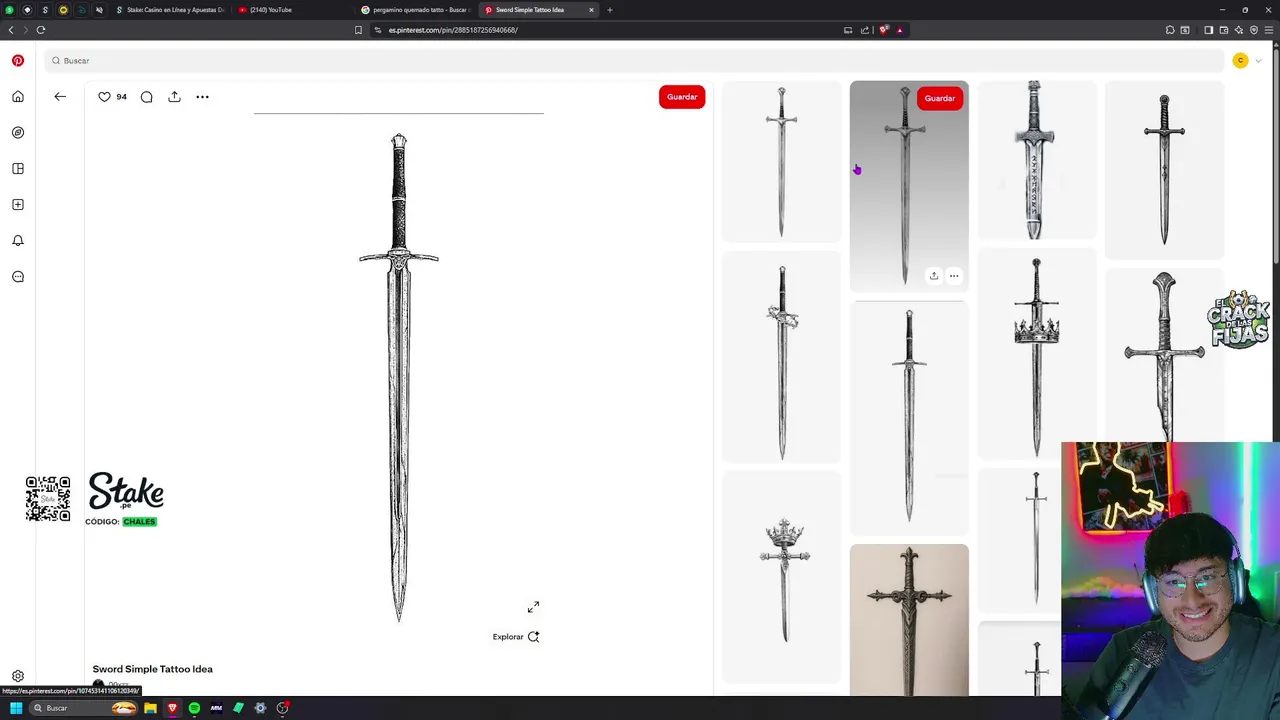This screenshot has height=720, width=1280.
Task: Open the Brave VPN shield icon
Action: [x=1254, y=30]
